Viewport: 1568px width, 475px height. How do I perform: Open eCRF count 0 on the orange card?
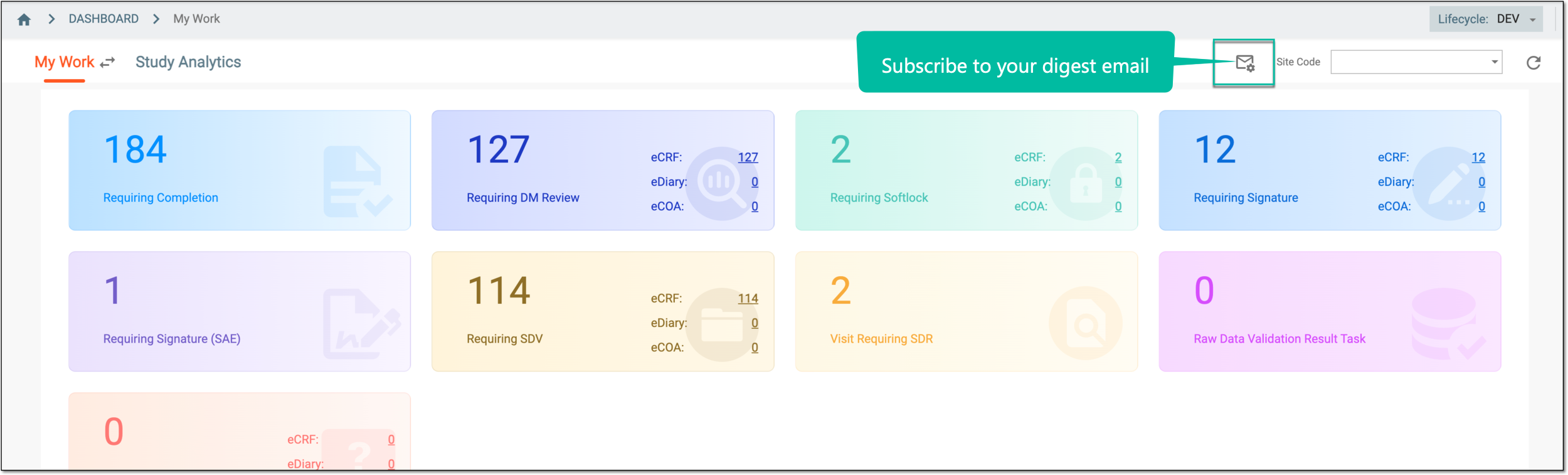(391, 440)
